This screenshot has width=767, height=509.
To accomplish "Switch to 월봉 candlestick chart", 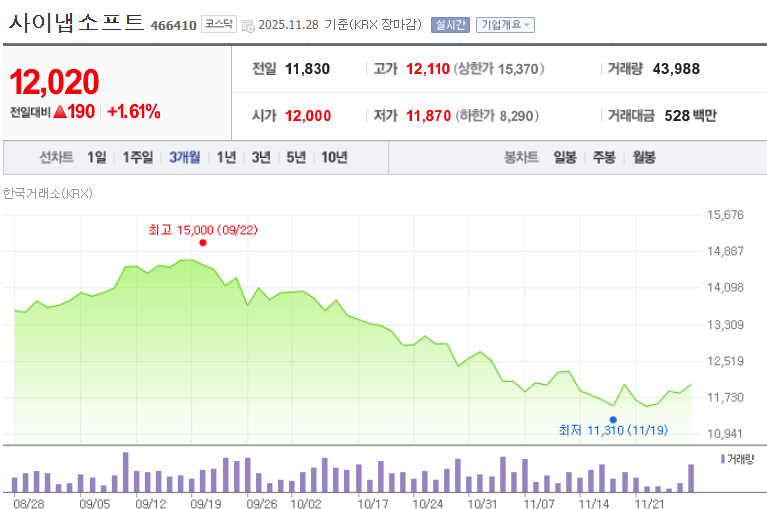I will click(644, 157).
